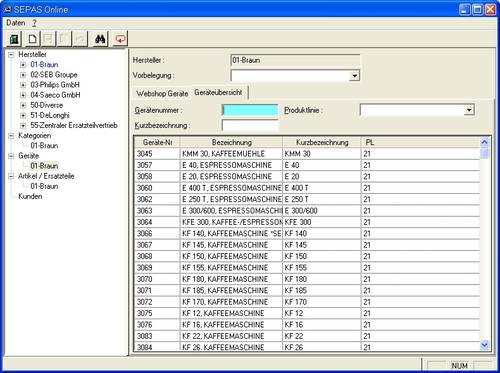Screen dimensions: 500x373
Task: Click the table scrollbar up arrow
Action: (x=484, y=142)
